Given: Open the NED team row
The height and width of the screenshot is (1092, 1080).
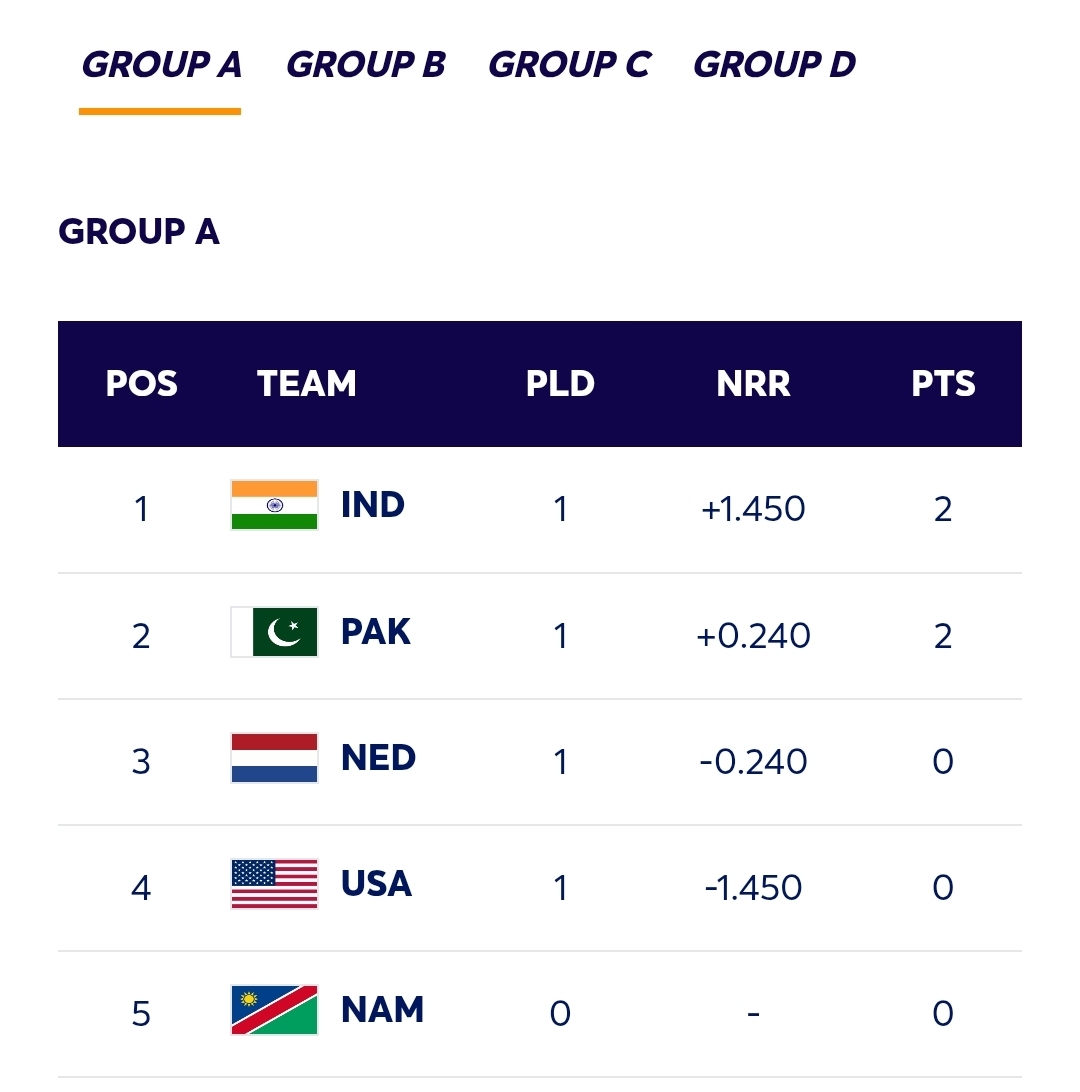Looking at the screenshot, I should [x=540, y=758].
